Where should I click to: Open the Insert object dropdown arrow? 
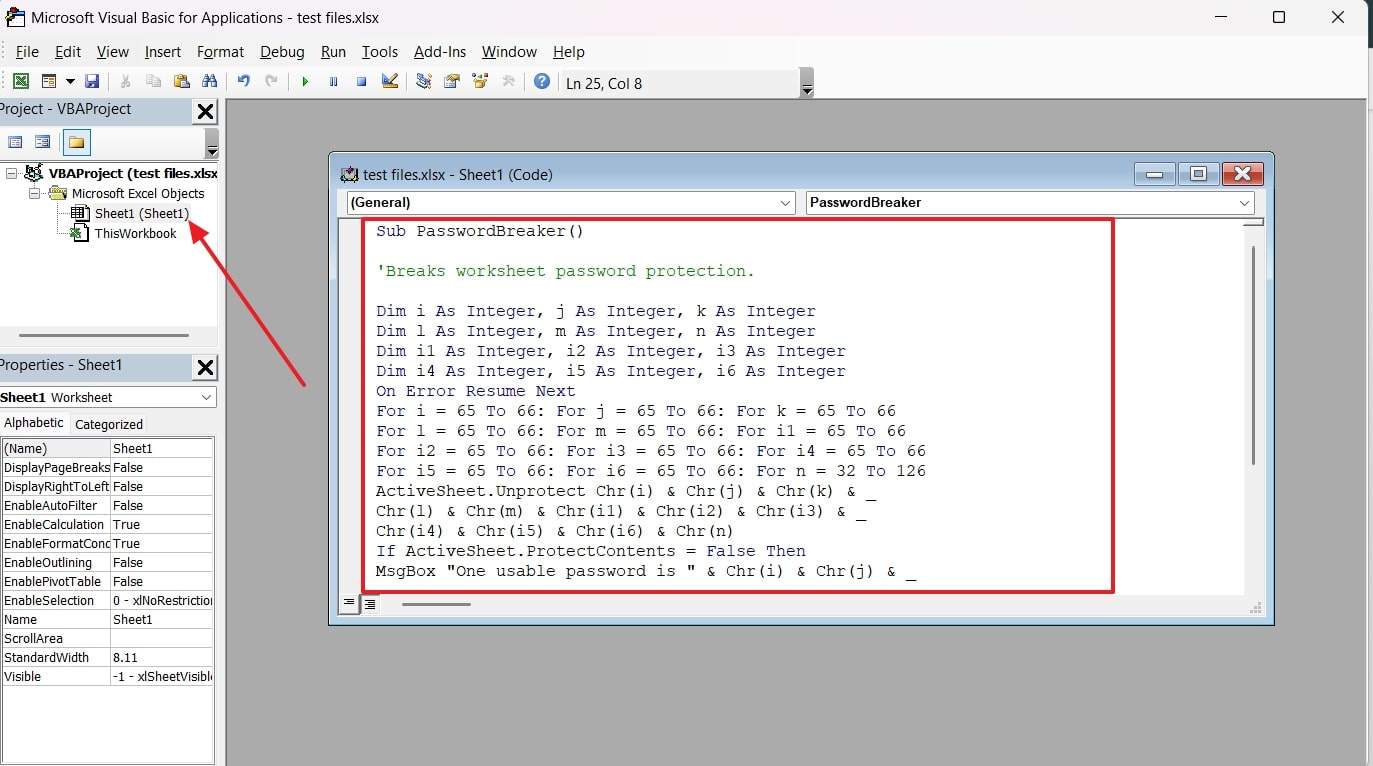point(70,82)
